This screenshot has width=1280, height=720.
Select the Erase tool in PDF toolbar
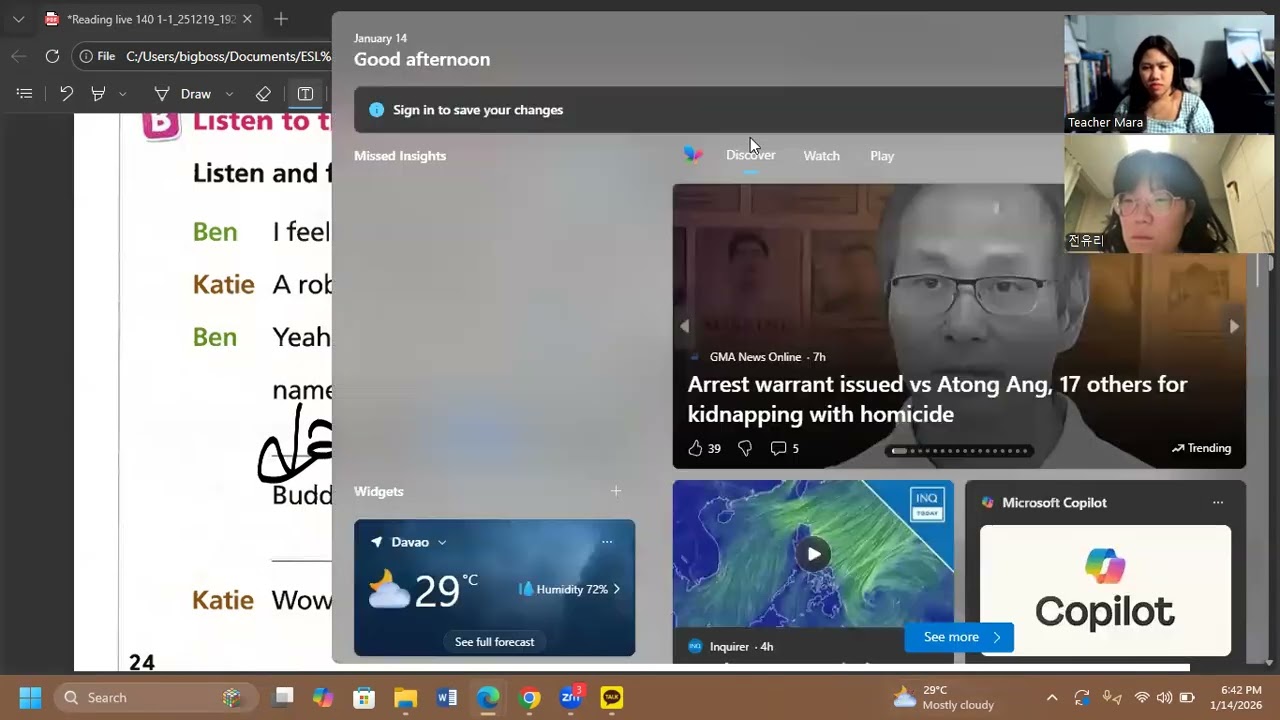click(x=263, y=94)
